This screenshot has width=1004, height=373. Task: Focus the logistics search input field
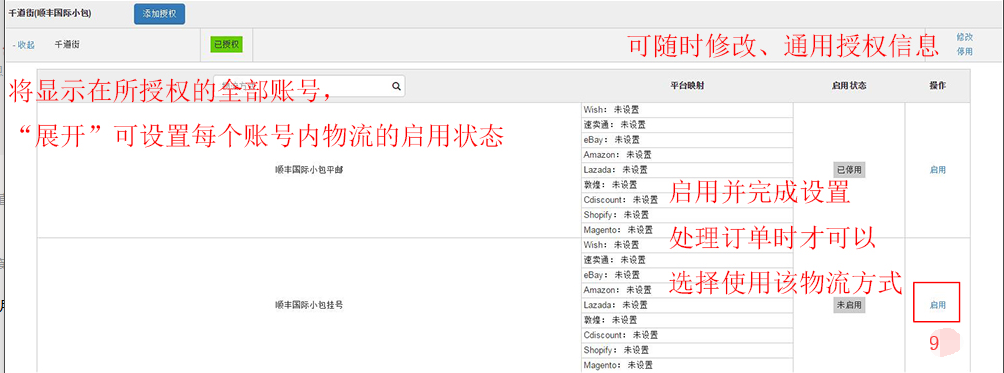coord(309,86)
